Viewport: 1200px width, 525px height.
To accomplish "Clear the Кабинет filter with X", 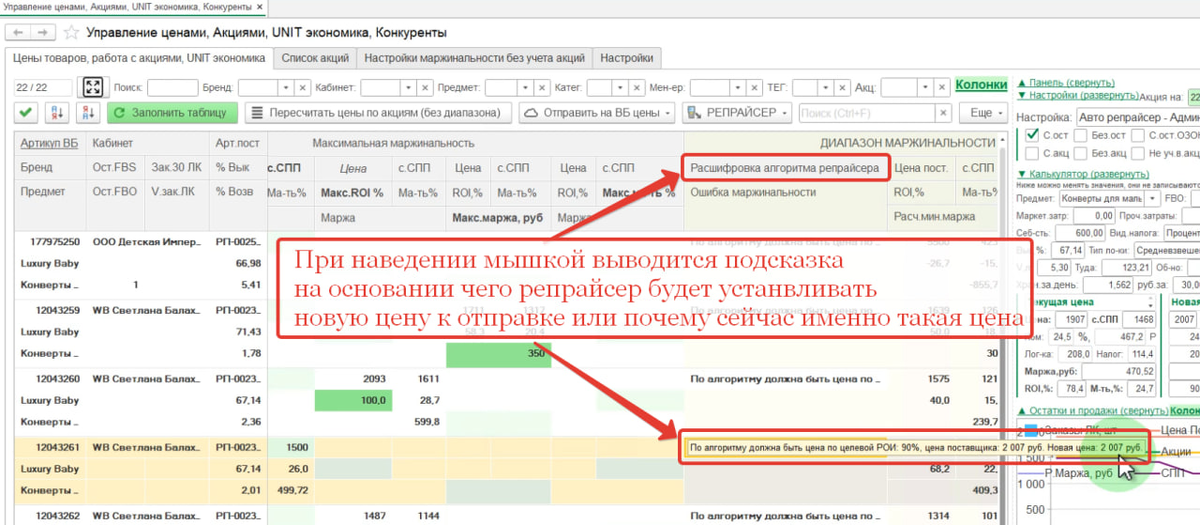I will 424,88.
